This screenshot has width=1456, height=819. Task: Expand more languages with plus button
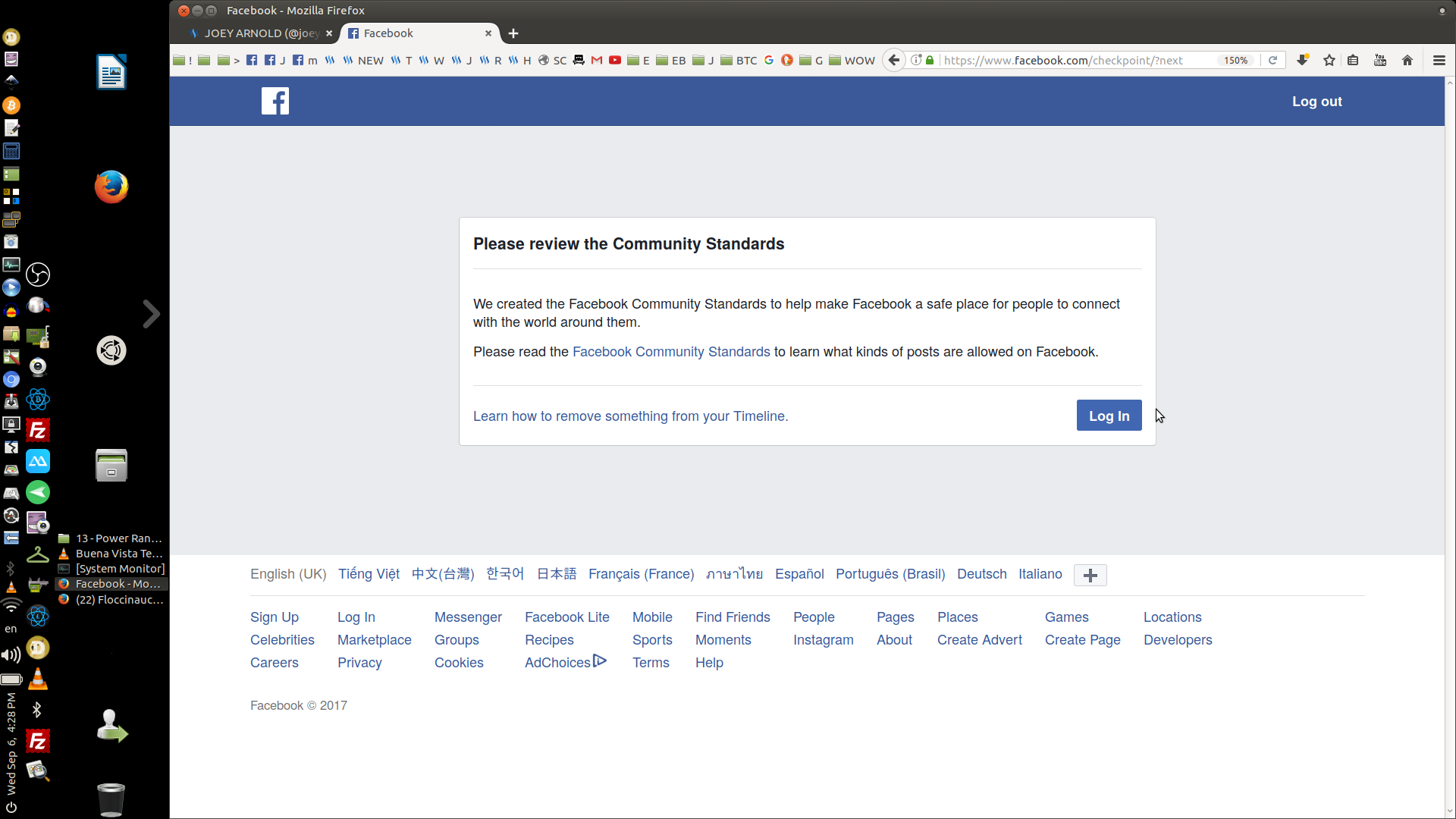(1090, 576)
